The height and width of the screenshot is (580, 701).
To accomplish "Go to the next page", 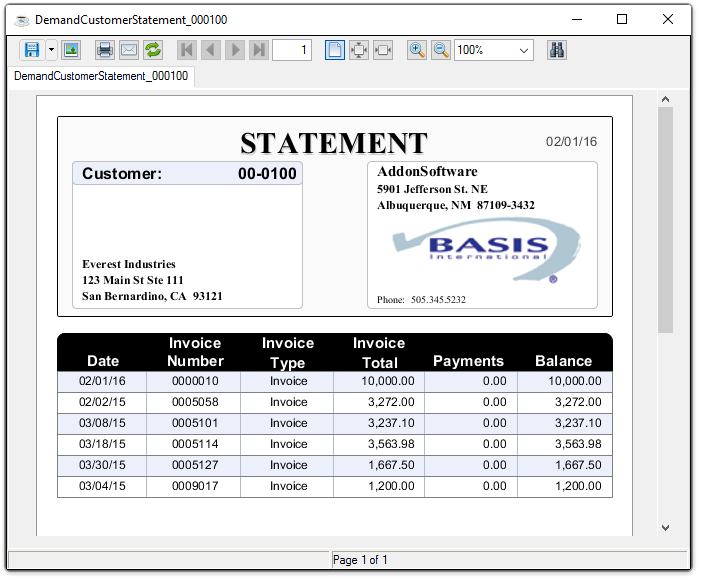I will (x=235, y=50).
